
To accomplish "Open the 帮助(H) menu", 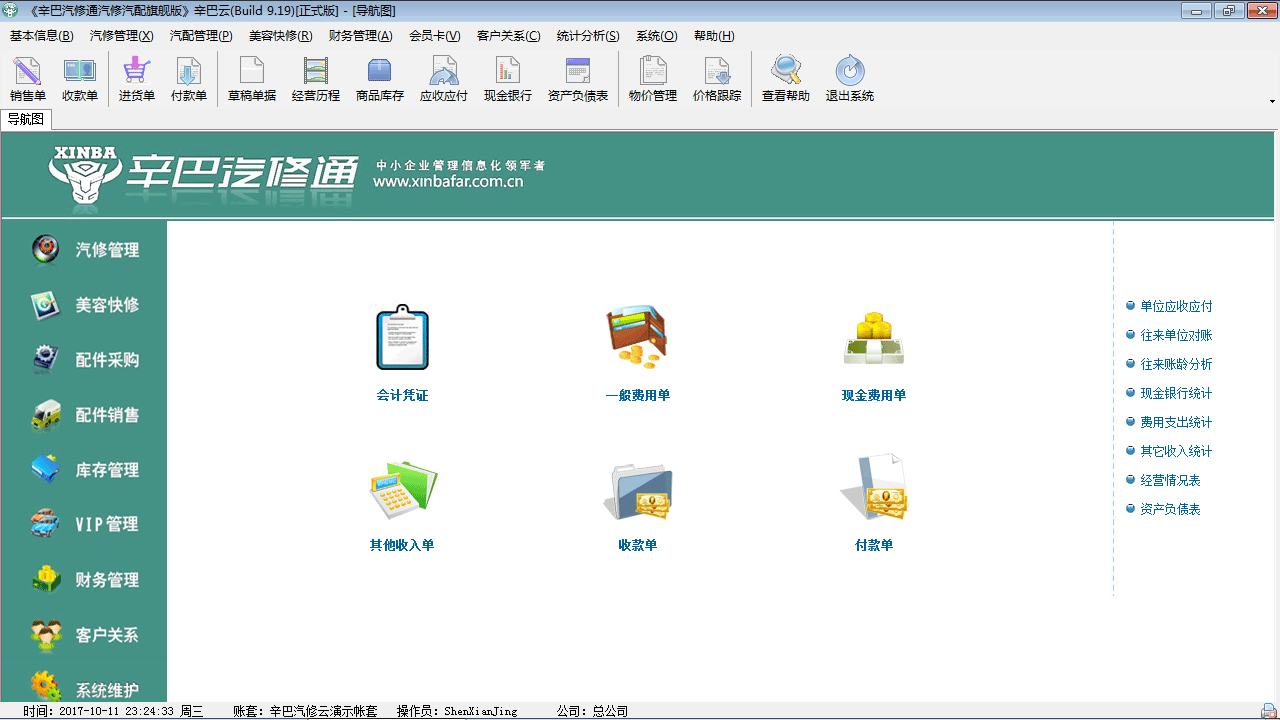I will coord(714,36).
